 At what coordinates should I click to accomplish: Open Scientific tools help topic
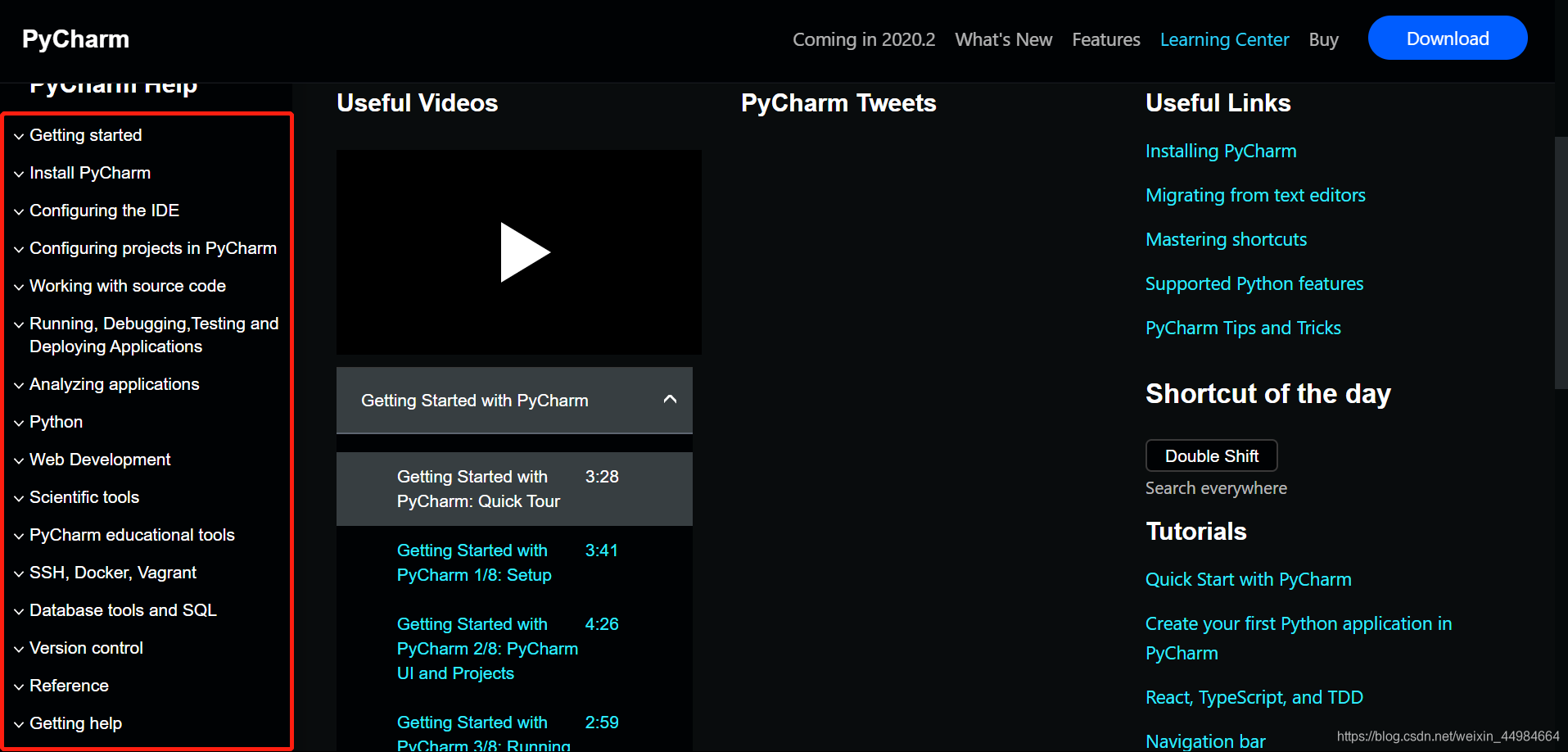pos(84,497)
